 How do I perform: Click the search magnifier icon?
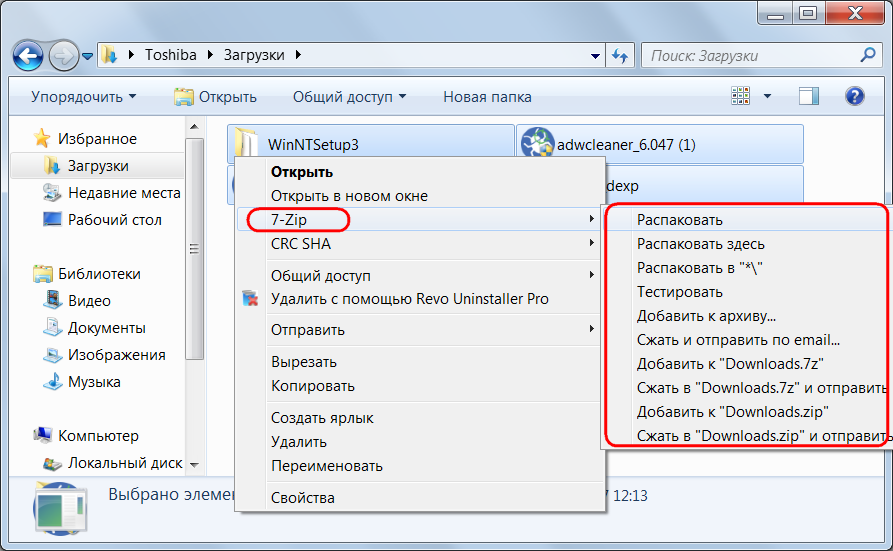[x=869, y=55]
